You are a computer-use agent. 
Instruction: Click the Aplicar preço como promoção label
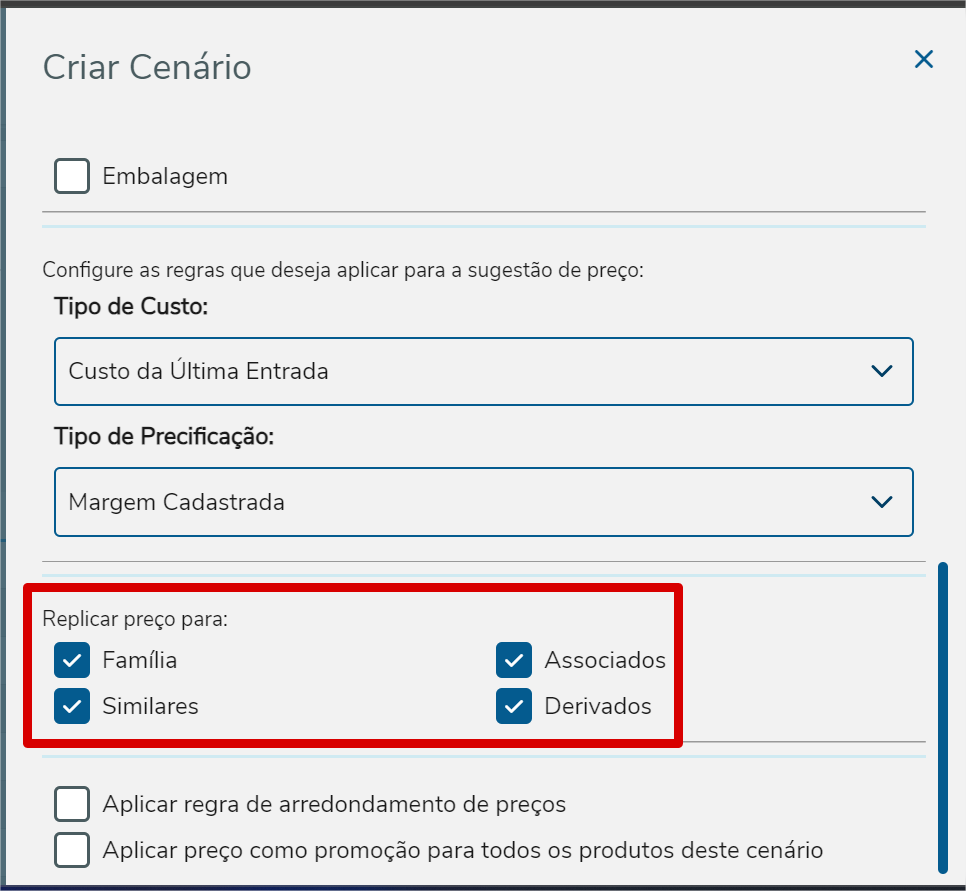click(x=462, y=850)
